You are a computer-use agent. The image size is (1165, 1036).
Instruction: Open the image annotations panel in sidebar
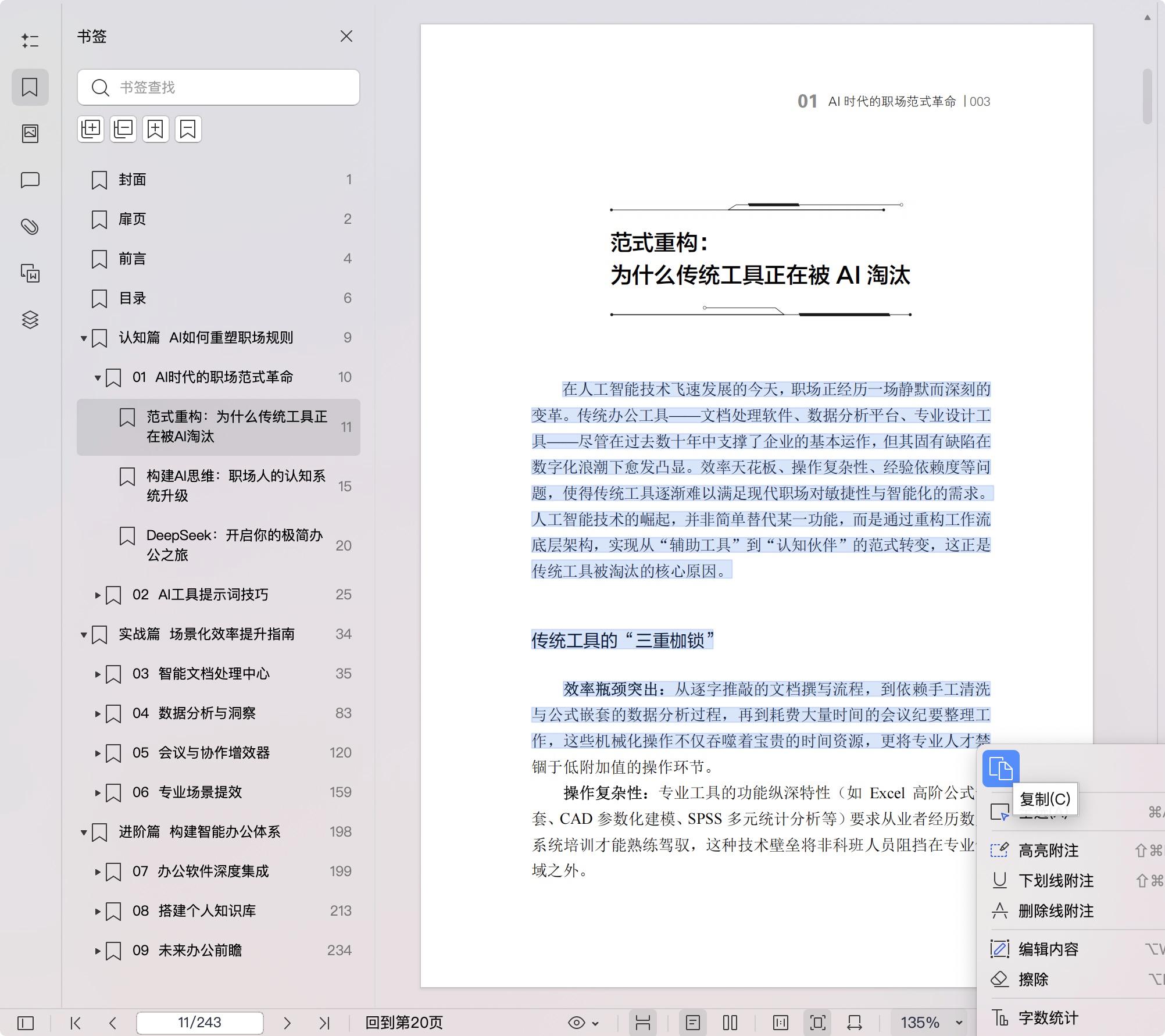tap(30, 133)
